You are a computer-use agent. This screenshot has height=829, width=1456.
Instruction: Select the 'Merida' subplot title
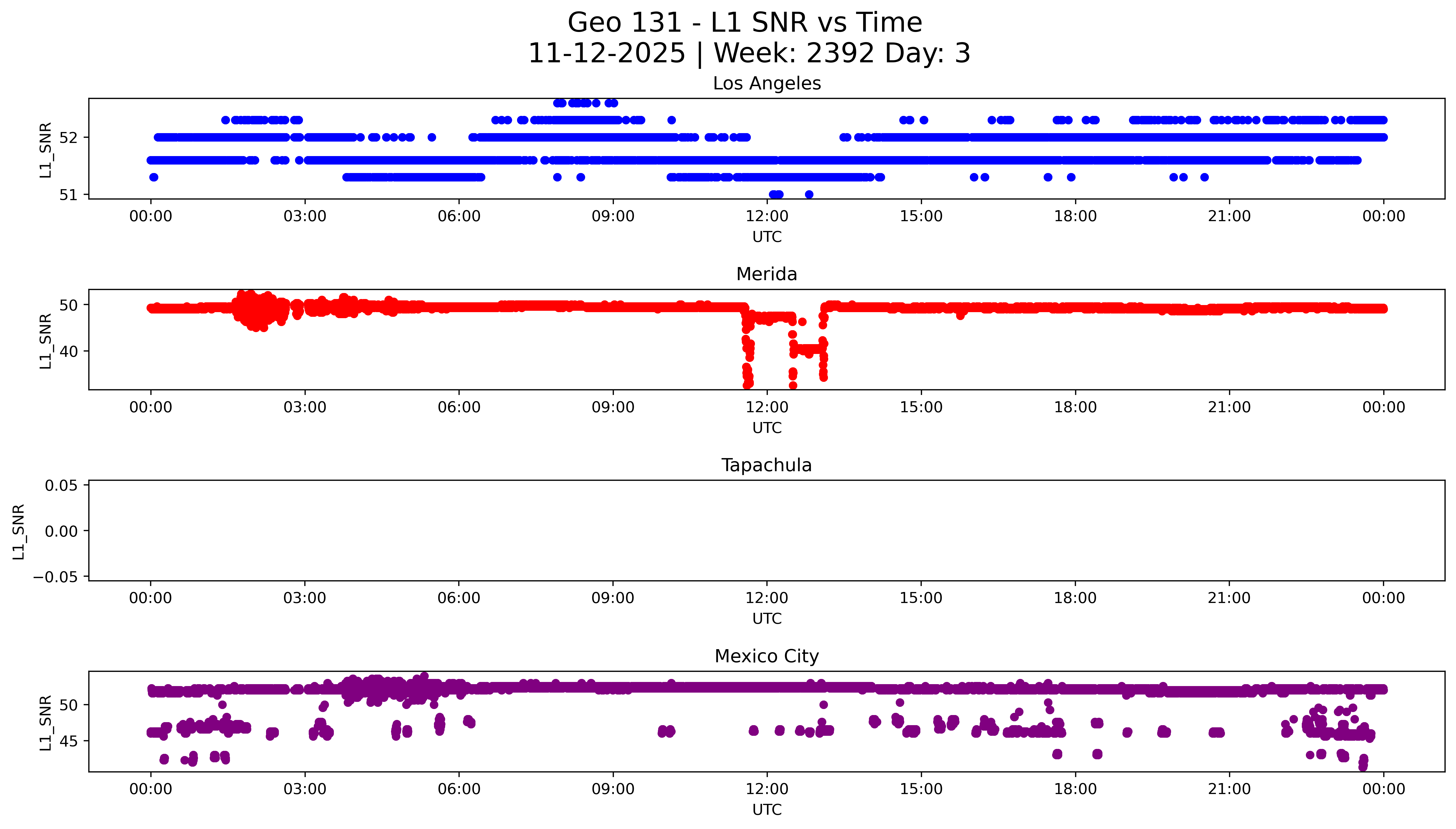pyautogui.click(x=766, y=274)
